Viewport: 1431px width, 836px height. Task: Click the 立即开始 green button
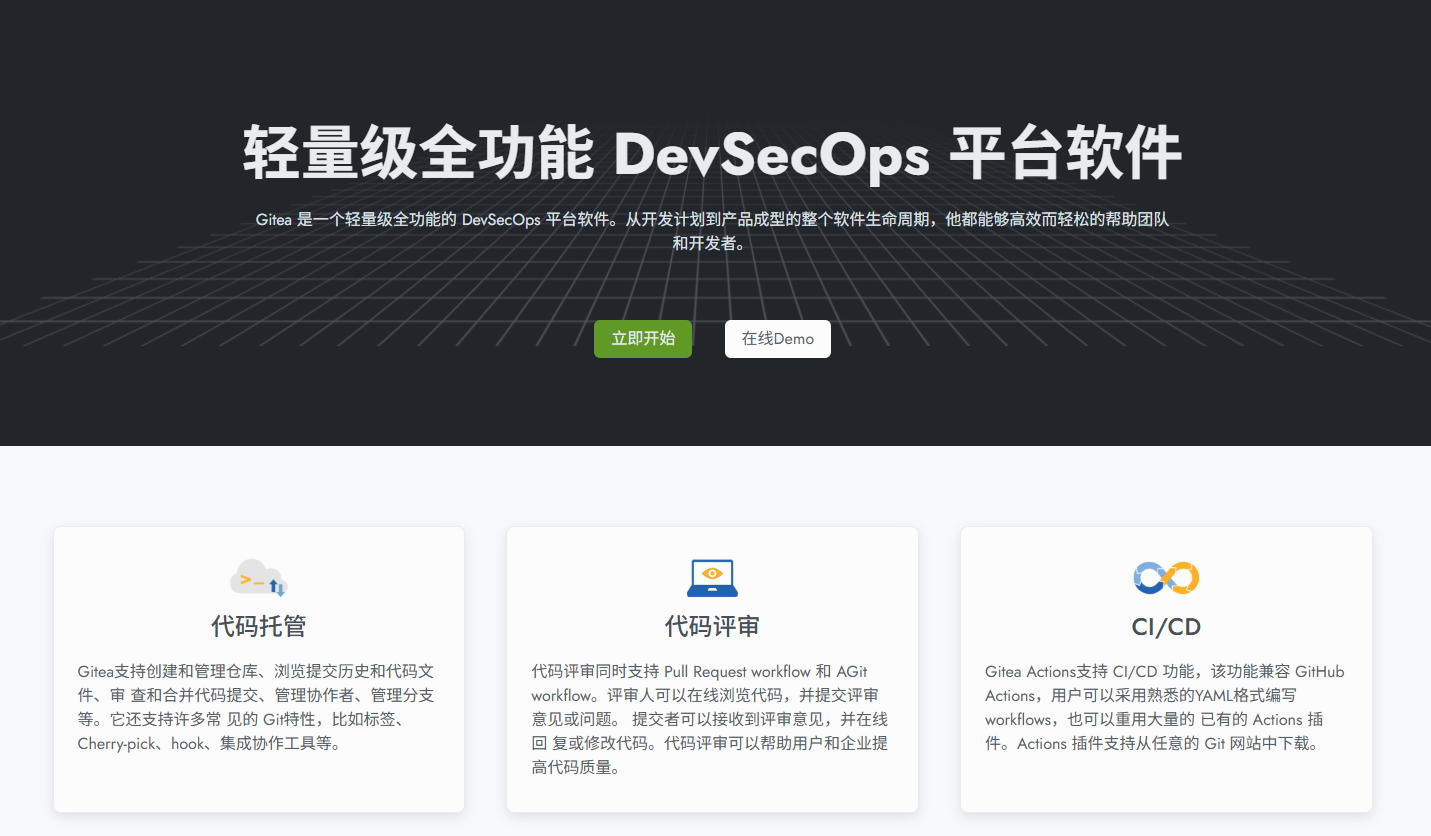coord(643,339)
